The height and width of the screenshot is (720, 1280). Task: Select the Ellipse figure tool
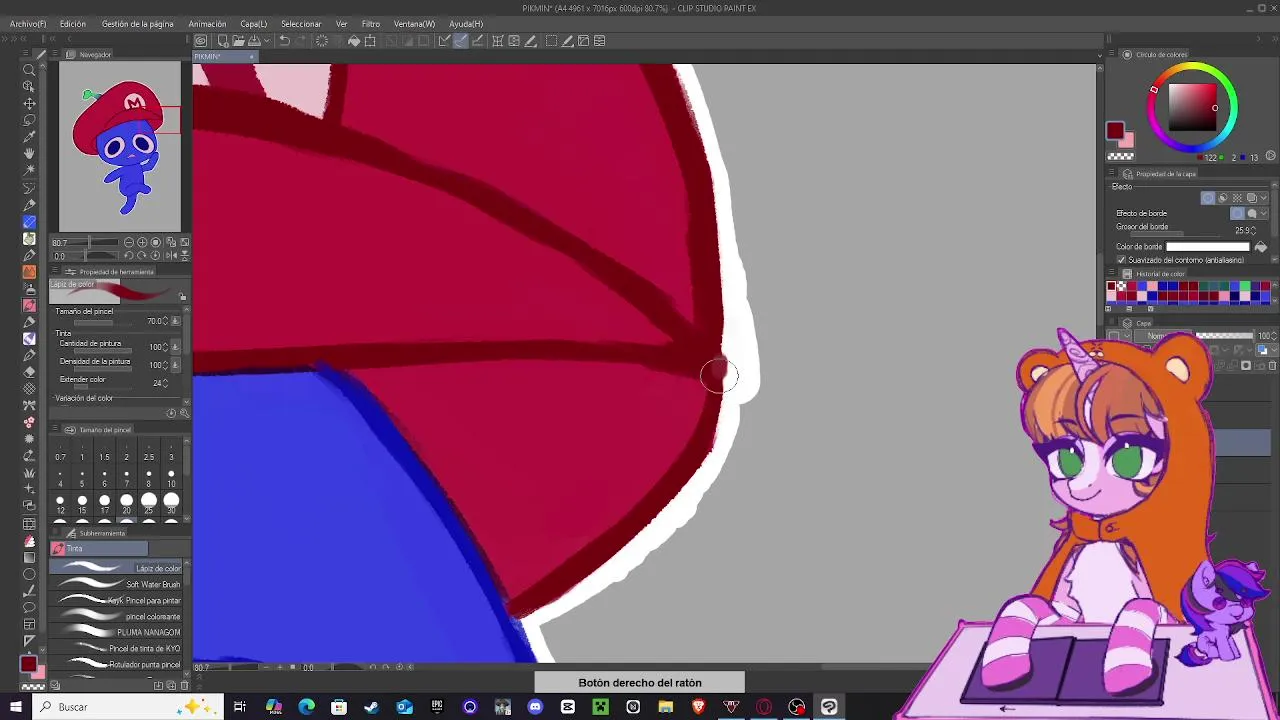29,574
